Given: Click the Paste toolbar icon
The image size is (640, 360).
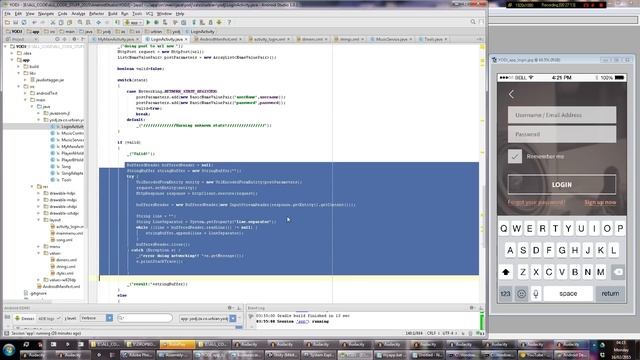Looking at the screenshot, I should coord(69,22).
